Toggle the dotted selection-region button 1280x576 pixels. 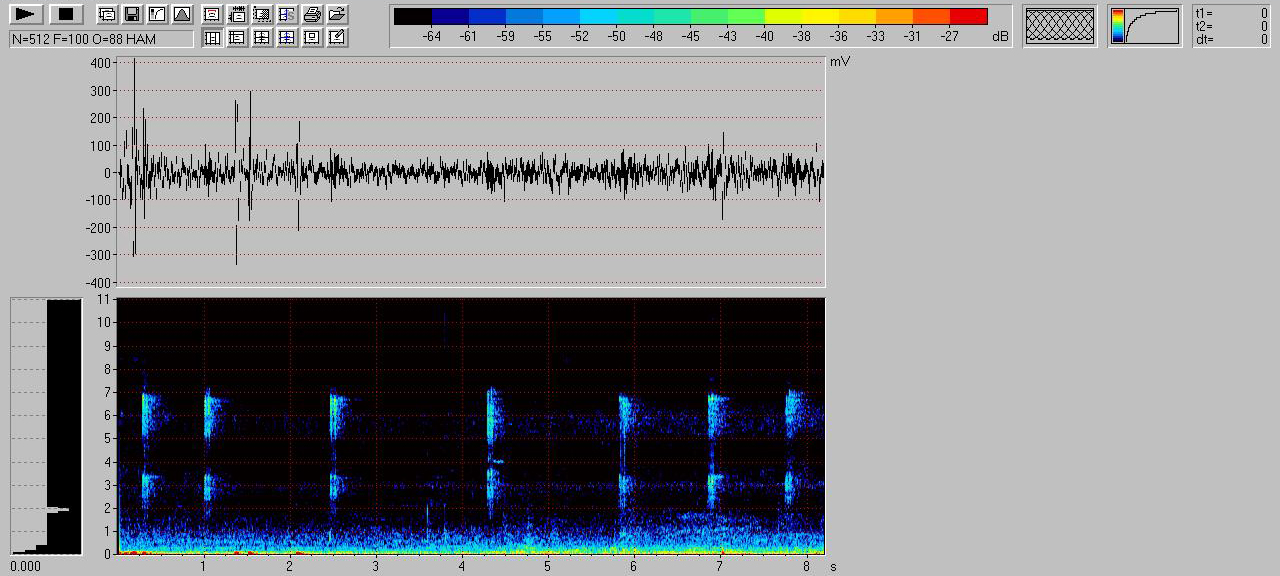pos(262,14)
